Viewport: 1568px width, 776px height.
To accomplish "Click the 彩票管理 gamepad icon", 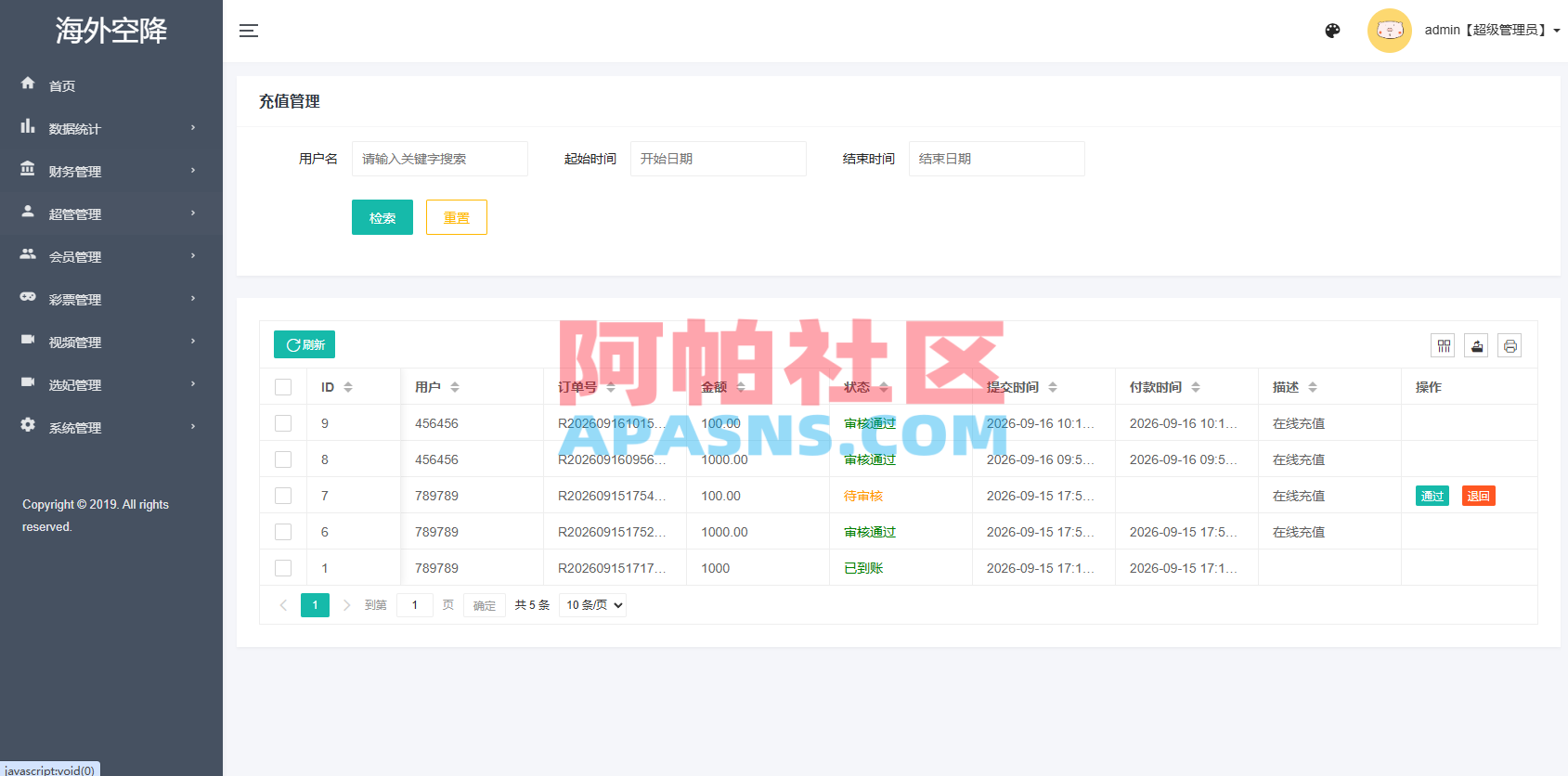I will click(x=28, y=297).
